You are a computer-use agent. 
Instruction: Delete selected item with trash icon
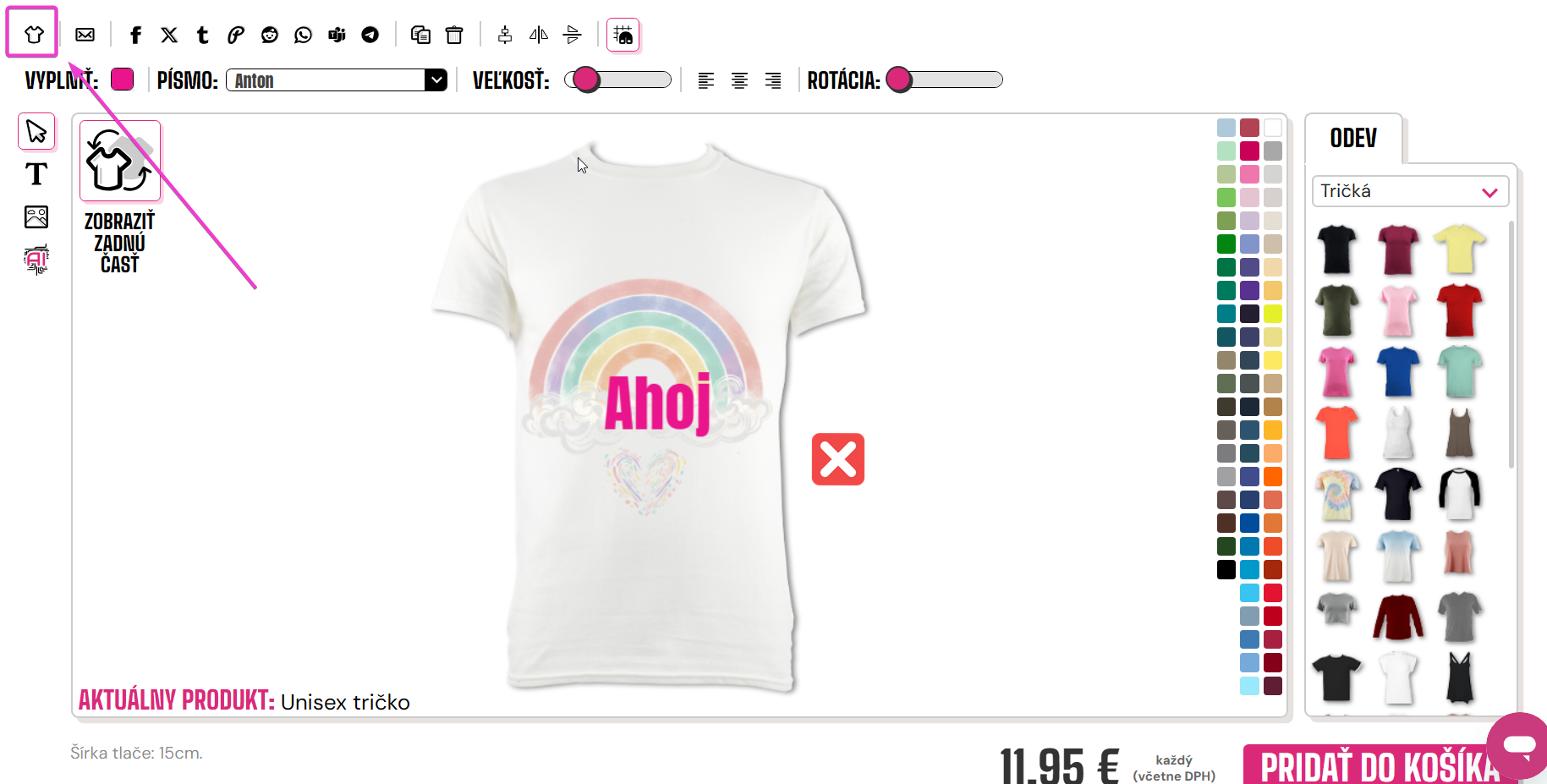click(x=454, y=35)
